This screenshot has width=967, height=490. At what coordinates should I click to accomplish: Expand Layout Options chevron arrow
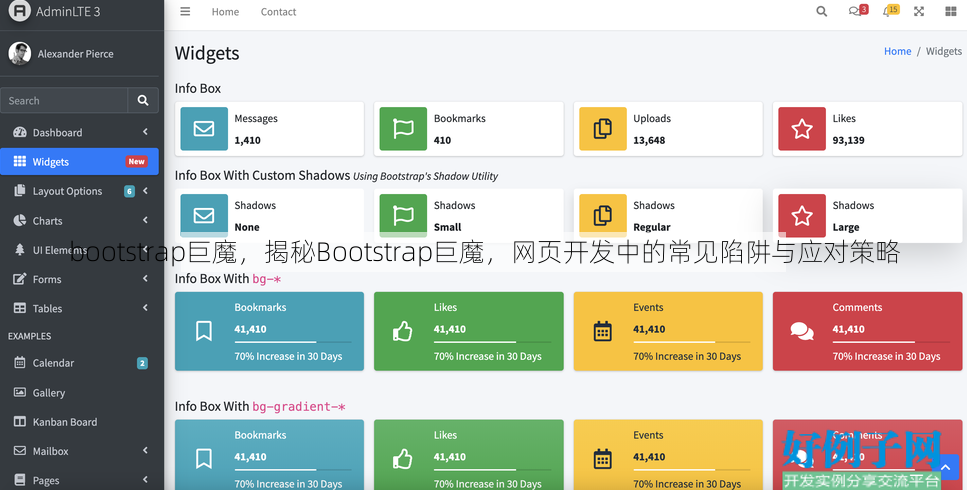[145, 191]
